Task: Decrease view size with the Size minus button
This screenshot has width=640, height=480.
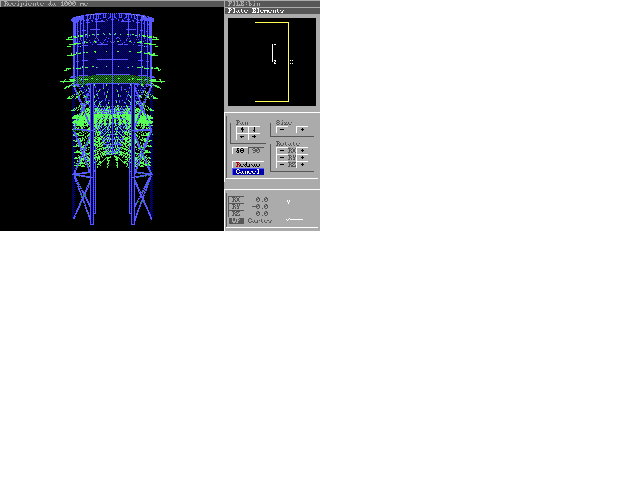Action: coord(282,129)
